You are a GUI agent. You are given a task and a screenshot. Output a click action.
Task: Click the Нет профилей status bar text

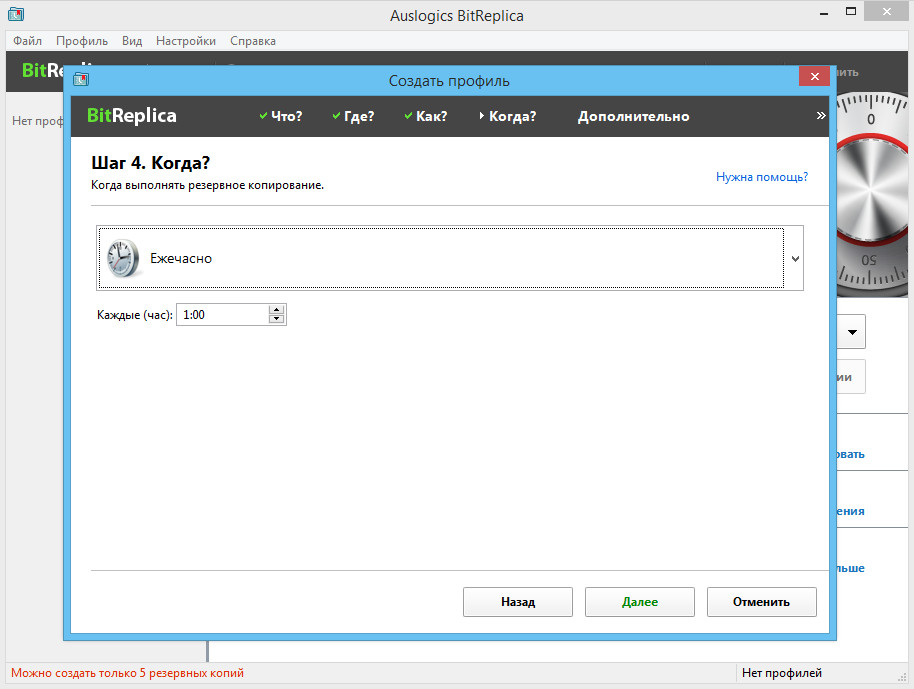point(782,673)
